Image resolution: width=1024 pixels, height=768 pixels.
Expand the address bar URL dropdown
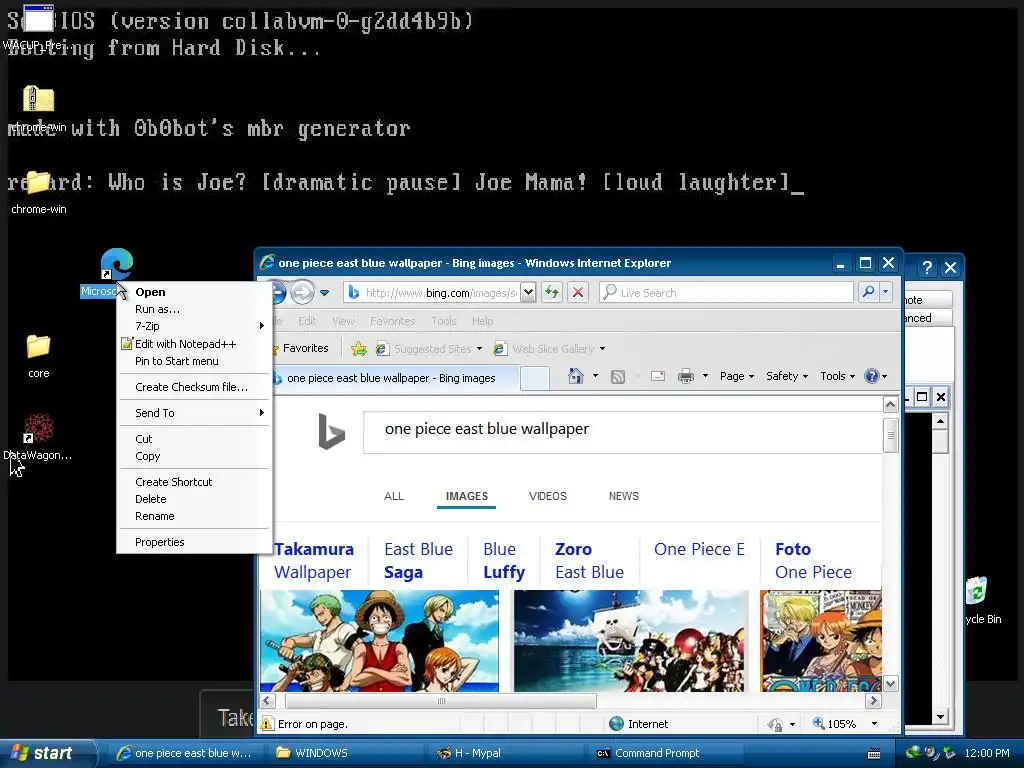(x=528, y=293)
